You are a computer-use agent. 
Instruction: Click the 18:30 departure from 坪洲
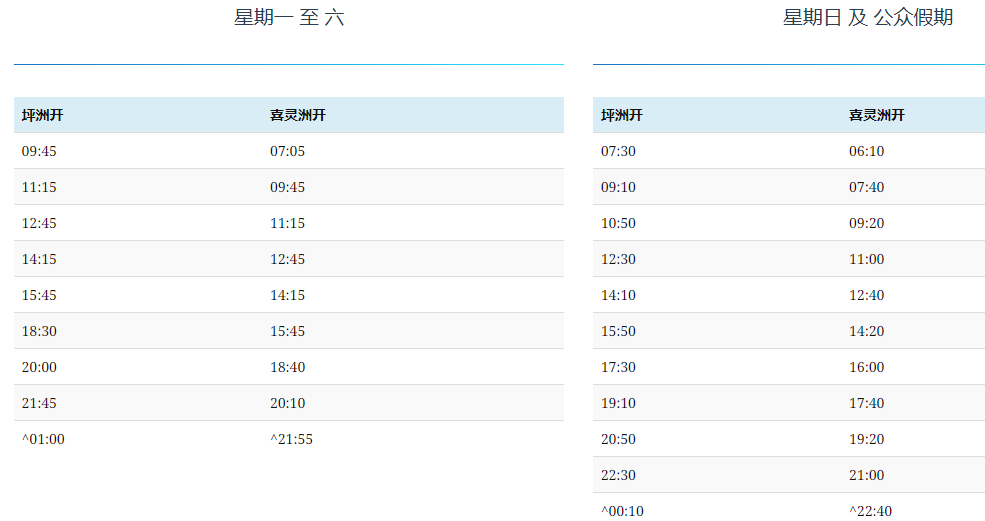point(39,331)
